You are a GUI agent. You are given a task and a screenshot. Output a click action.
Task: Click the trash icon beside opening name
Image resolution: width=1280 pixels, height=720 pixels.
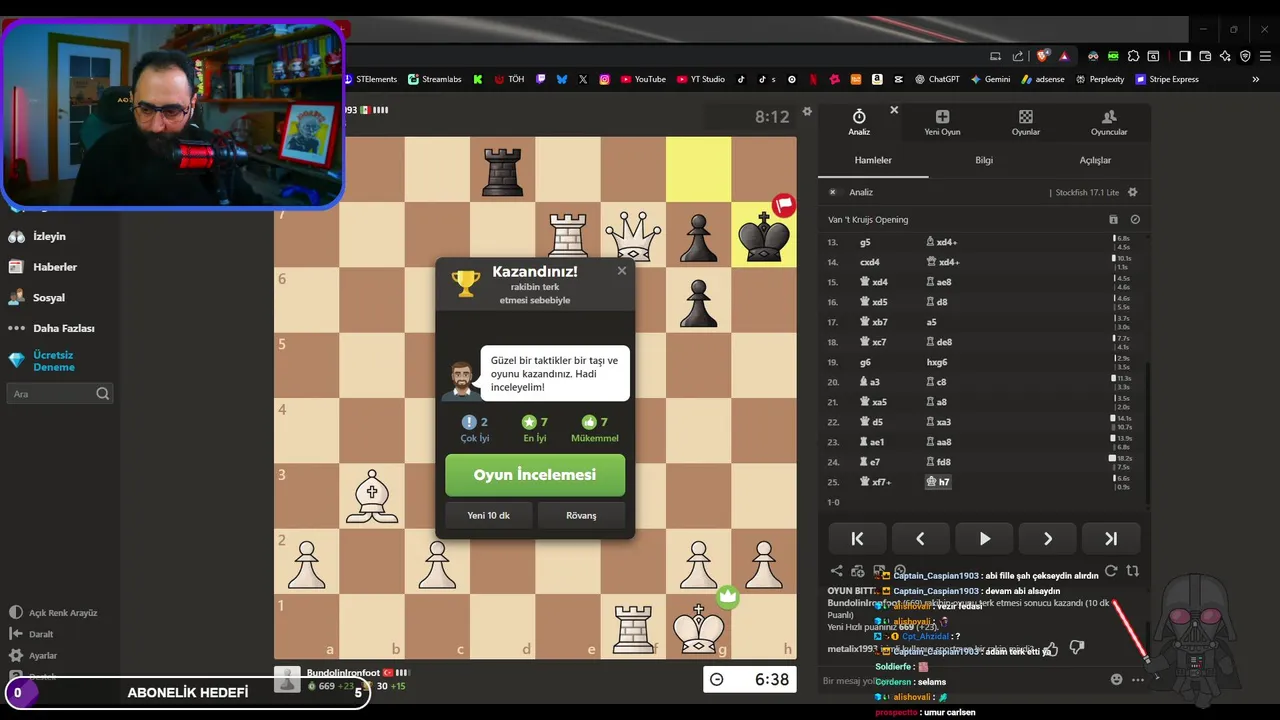click(1113, 219)
